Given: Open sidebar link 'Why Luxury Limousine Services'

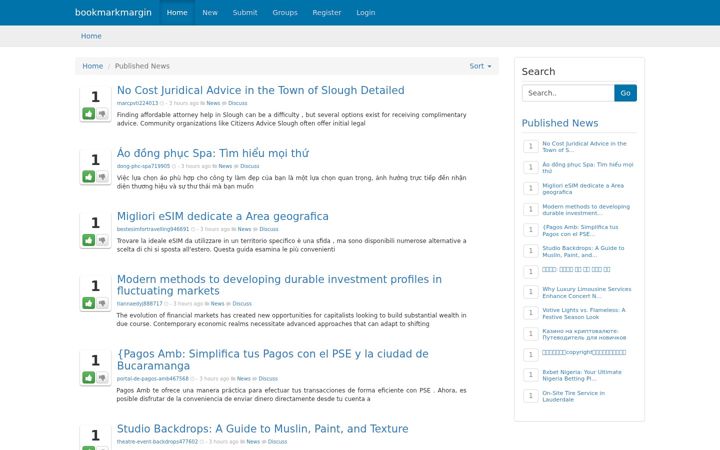Looking at the screenshot, I should (x=586, y=292).
